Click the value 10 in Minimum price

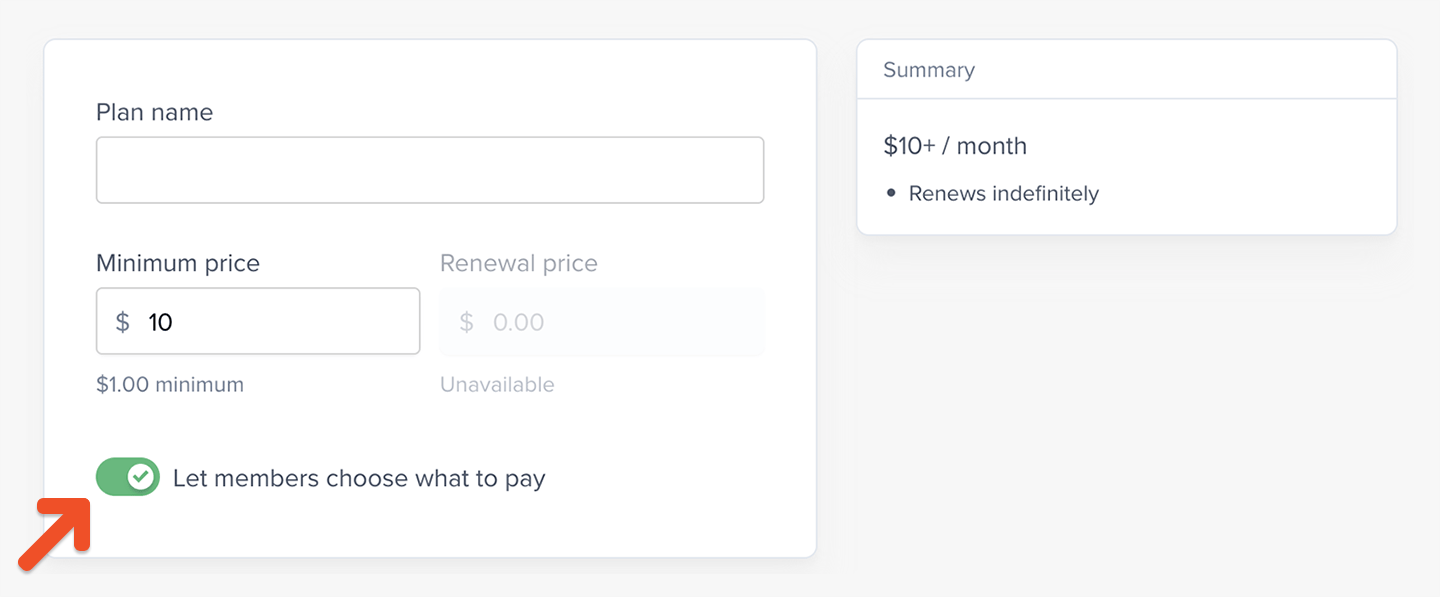pyautogui.click(x=160, y=322)
